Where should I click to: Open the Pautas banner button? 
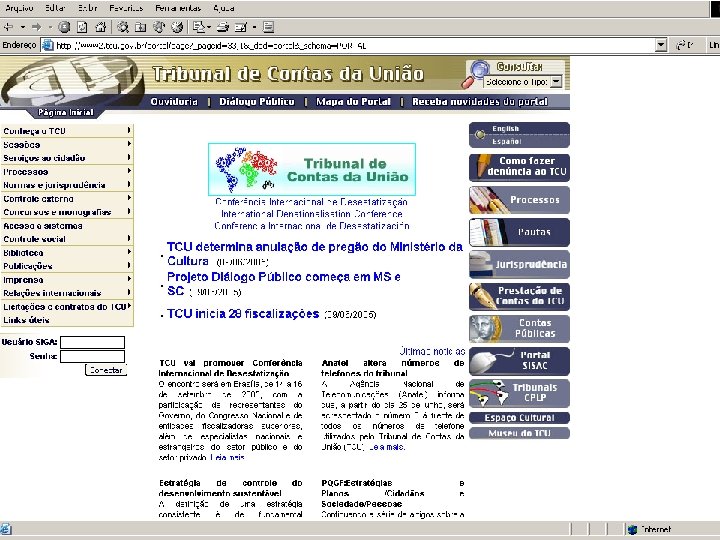point(519,232)
